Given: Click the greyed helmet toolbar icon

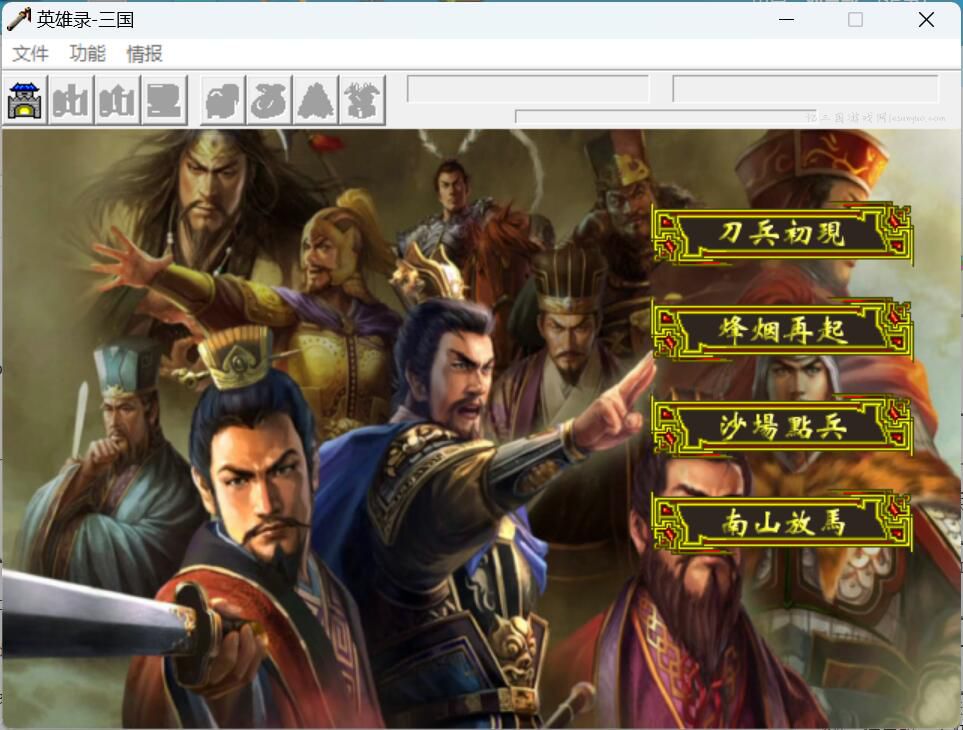Looking at the screenshot, I should coord(222,100).
